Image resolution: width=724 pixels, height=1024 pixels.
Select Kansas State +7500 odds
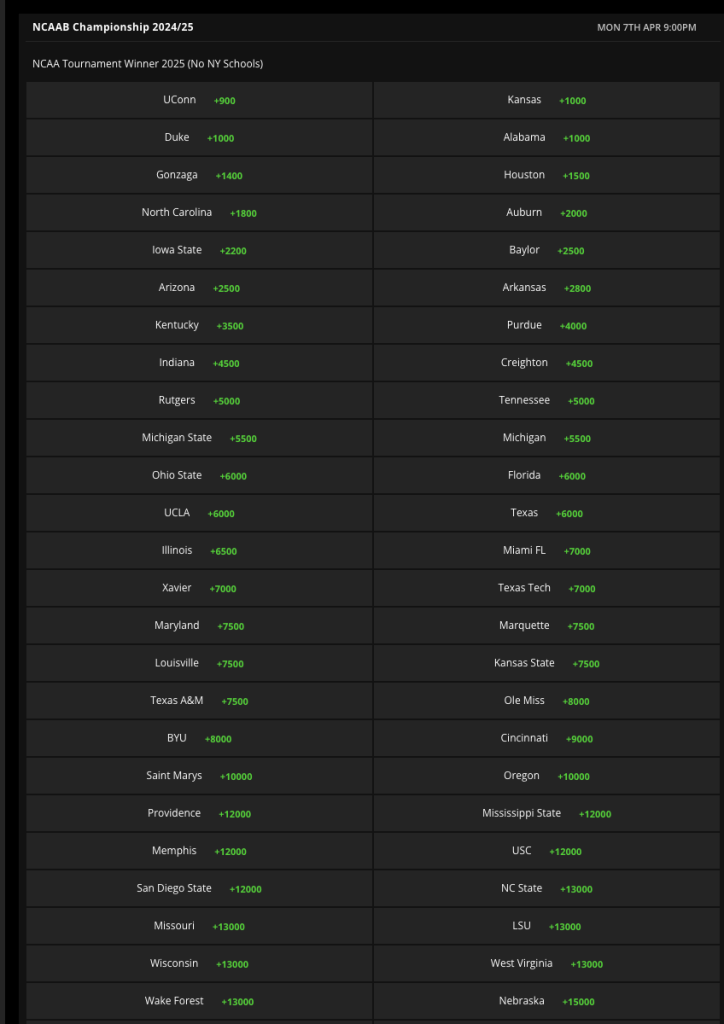coord(546,664)
